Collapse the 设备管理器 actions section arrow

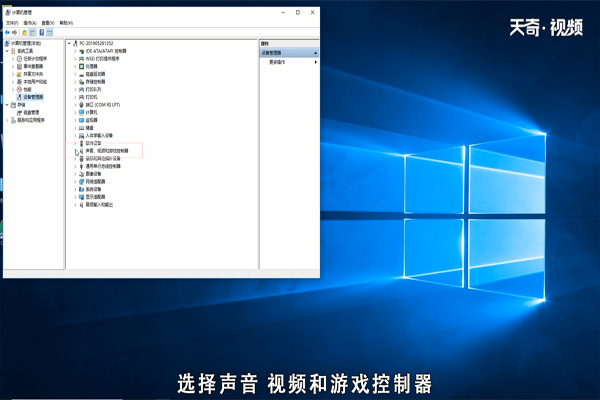click(x=315, y=53)
